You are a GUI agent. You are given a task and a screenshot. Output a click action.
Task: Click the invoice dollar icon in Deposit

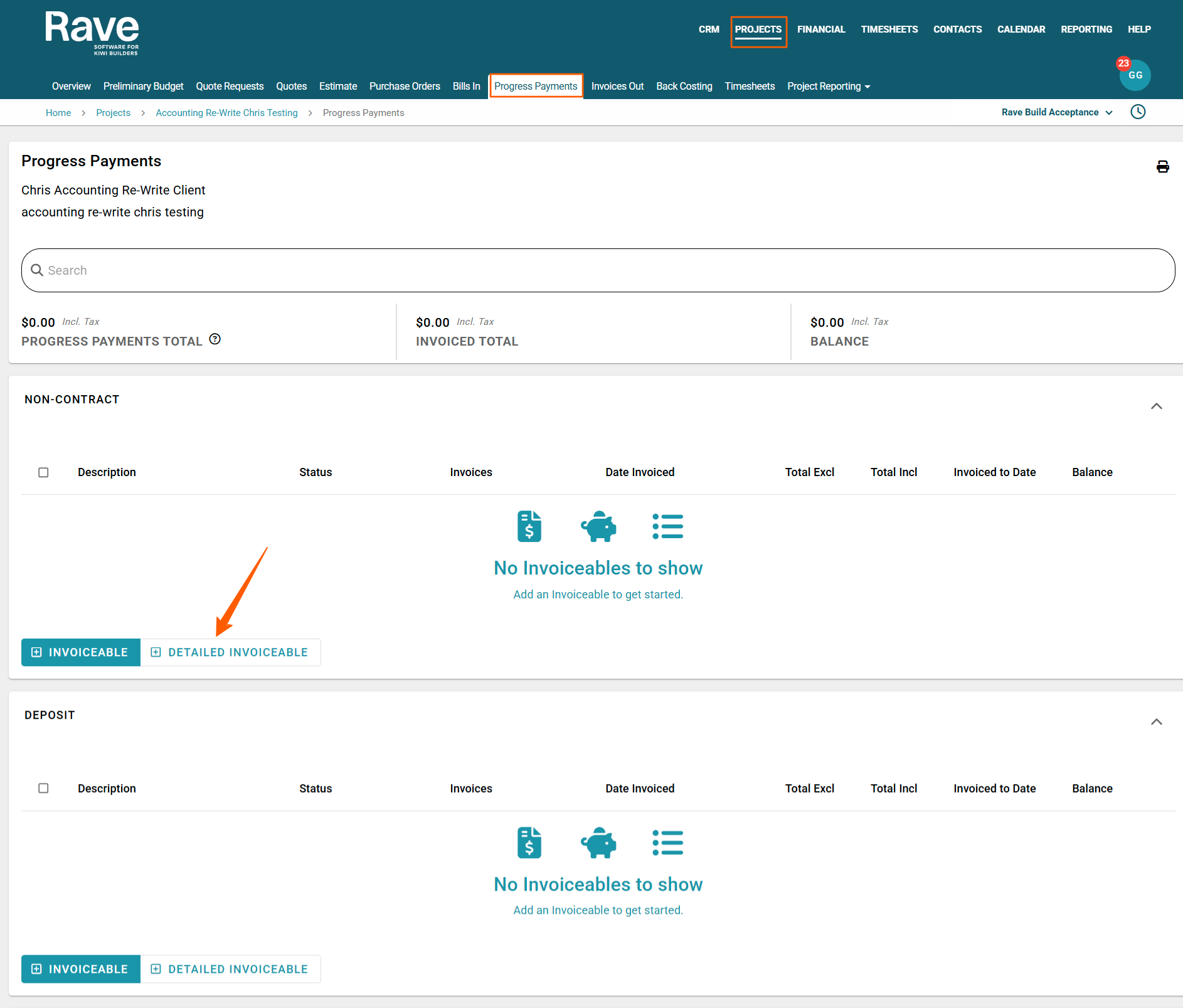pyautogui.click(x=529, y=842)
